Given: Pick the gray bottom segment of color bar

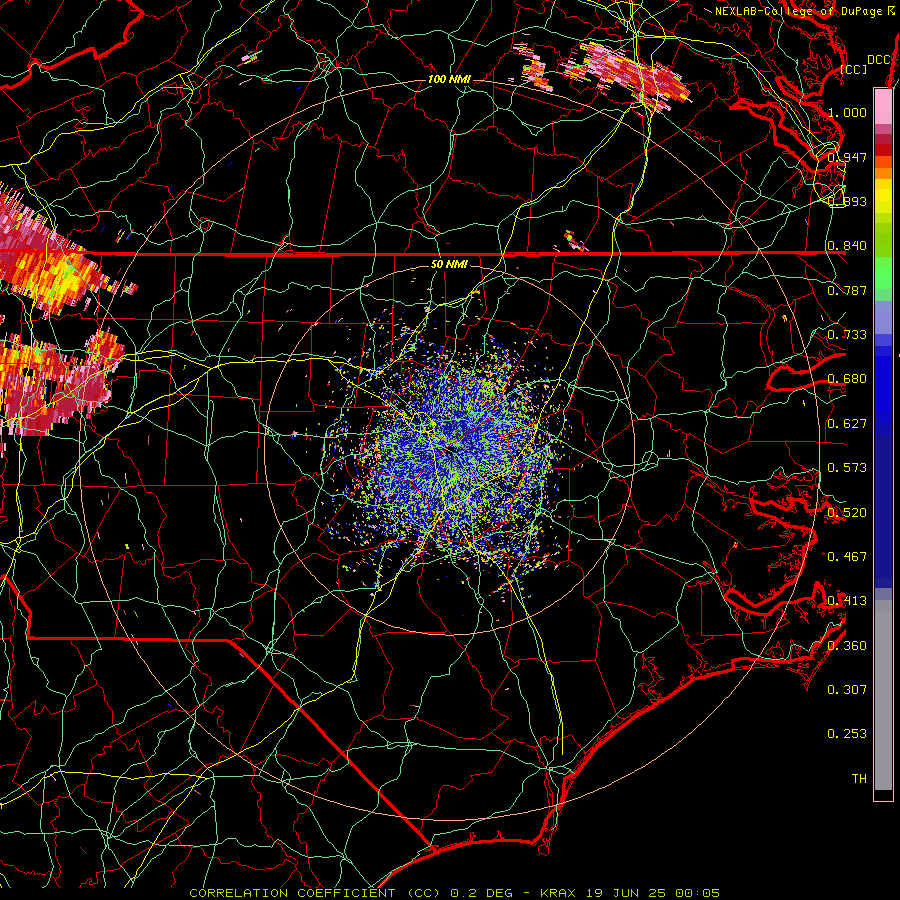Looking at the screenshot, I should coord(883,695).
